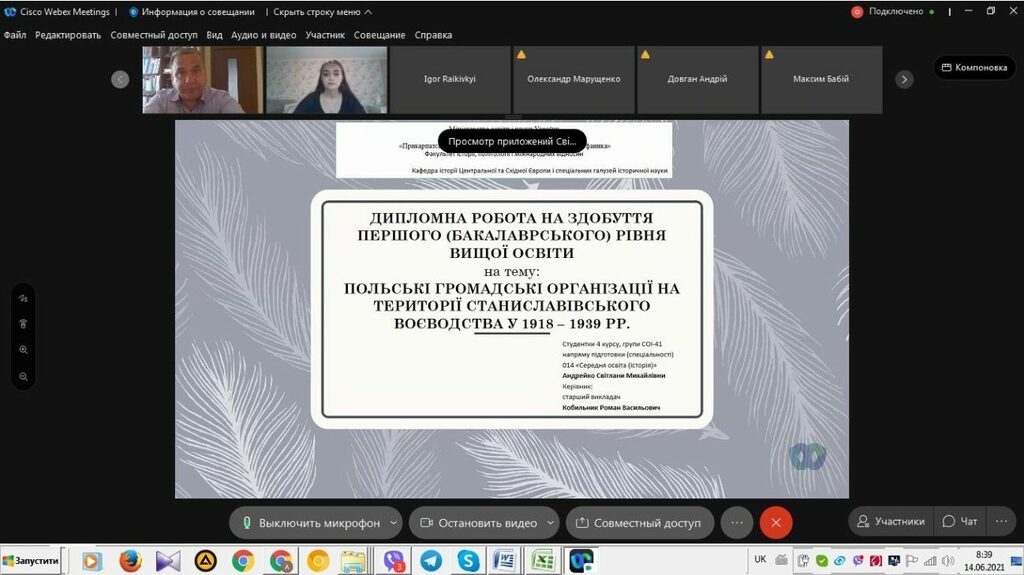
Task: Open Telegram from the taskbar
Action: point(431,561)
